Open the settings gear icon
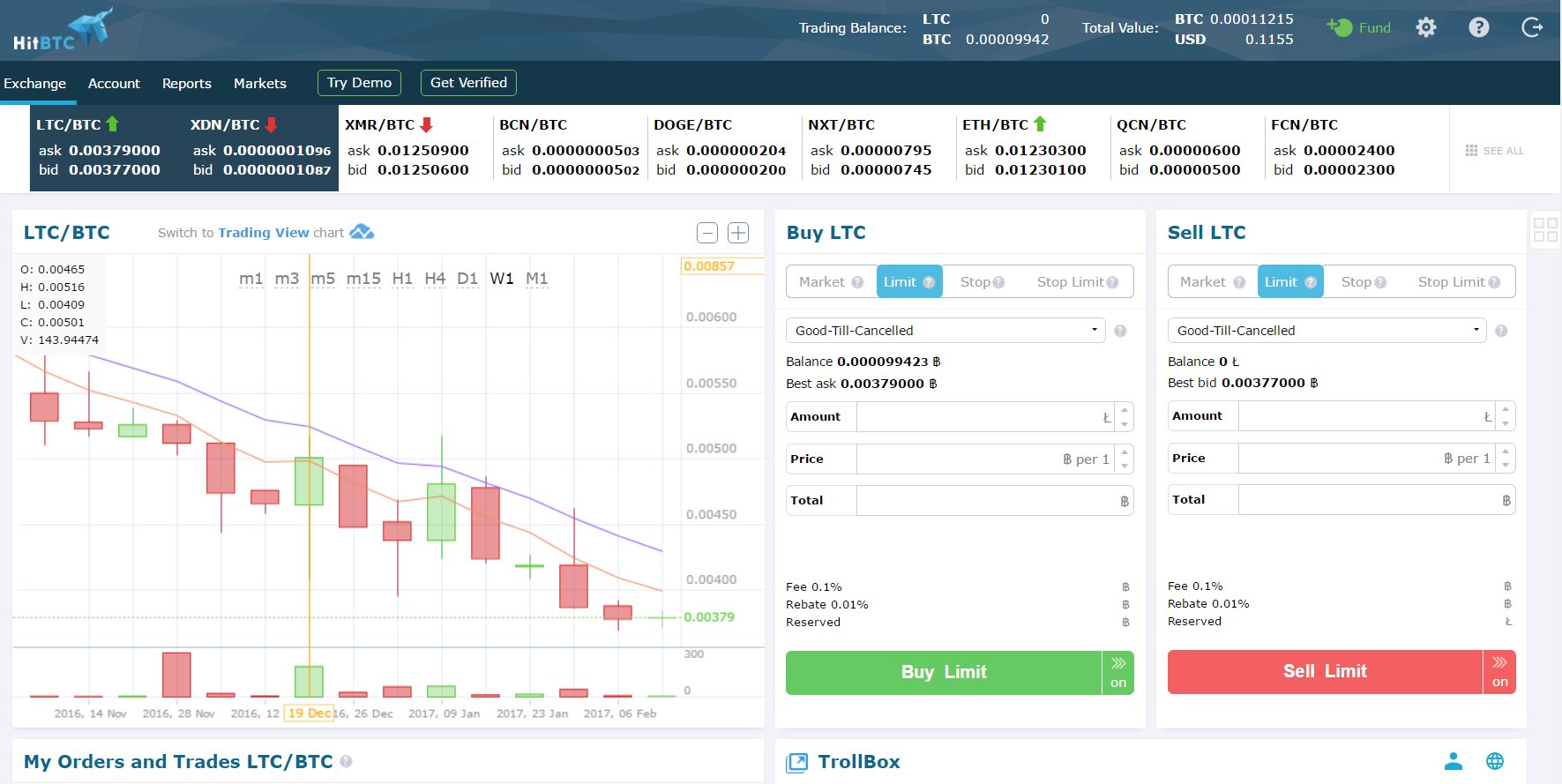 coord(1426,27)
